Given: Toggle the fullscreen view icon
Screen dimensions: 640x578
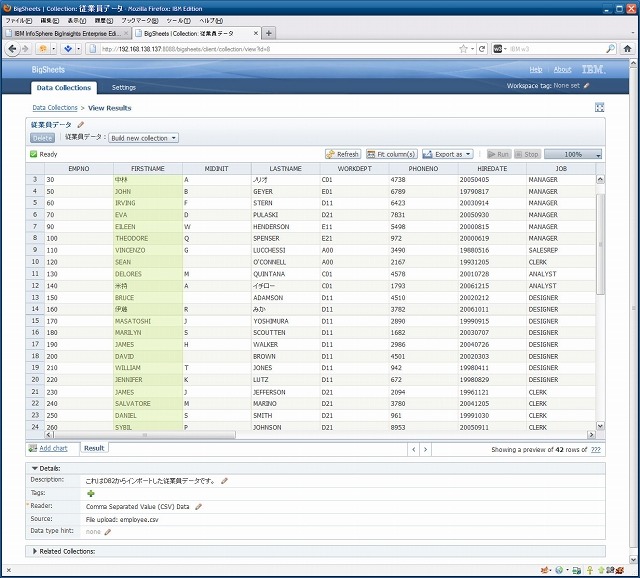Looking at the screenshot, I should pos(599,107).
